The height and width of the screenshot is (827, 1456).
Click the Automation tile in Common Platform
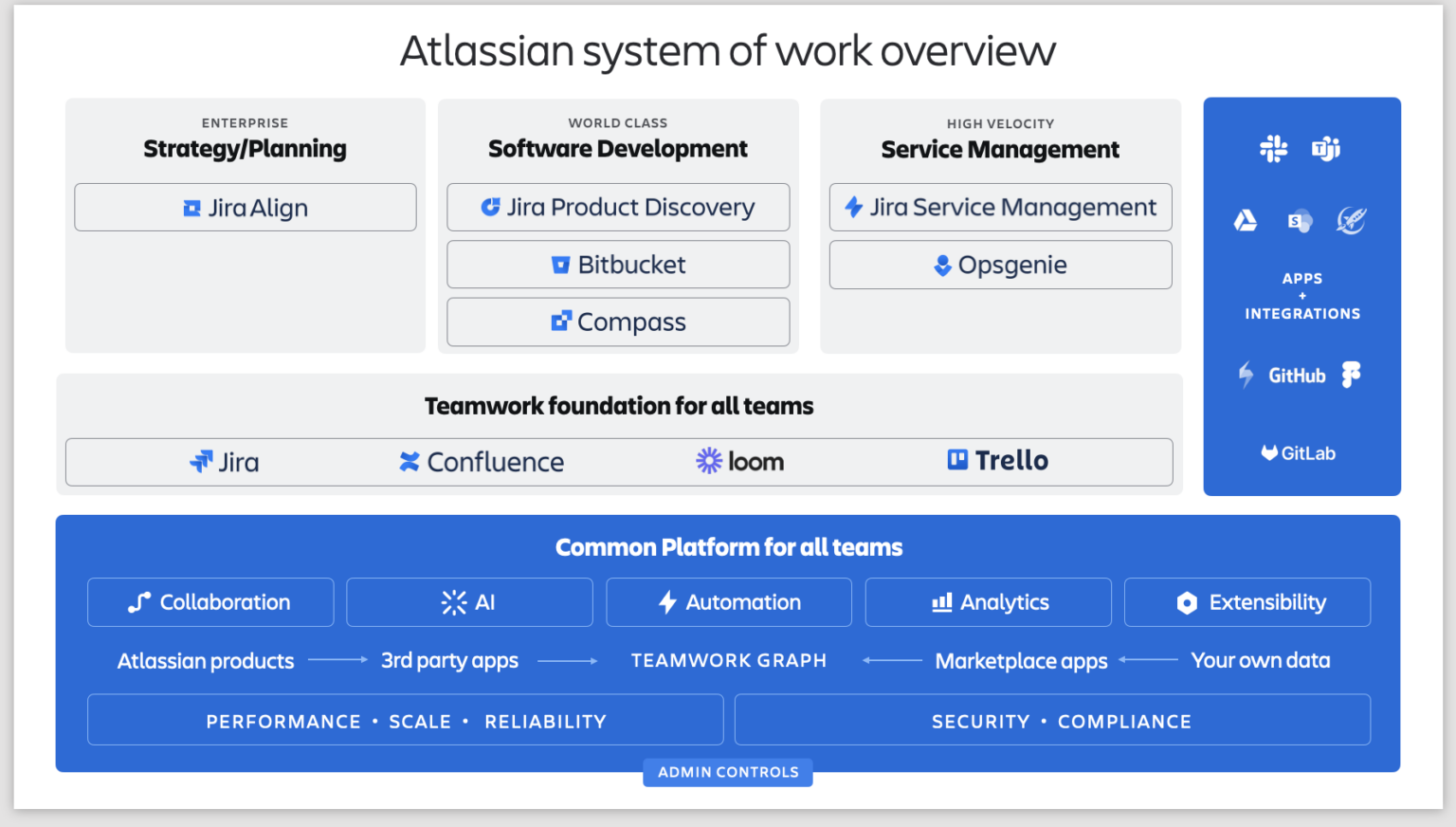[x=728, y=601]
